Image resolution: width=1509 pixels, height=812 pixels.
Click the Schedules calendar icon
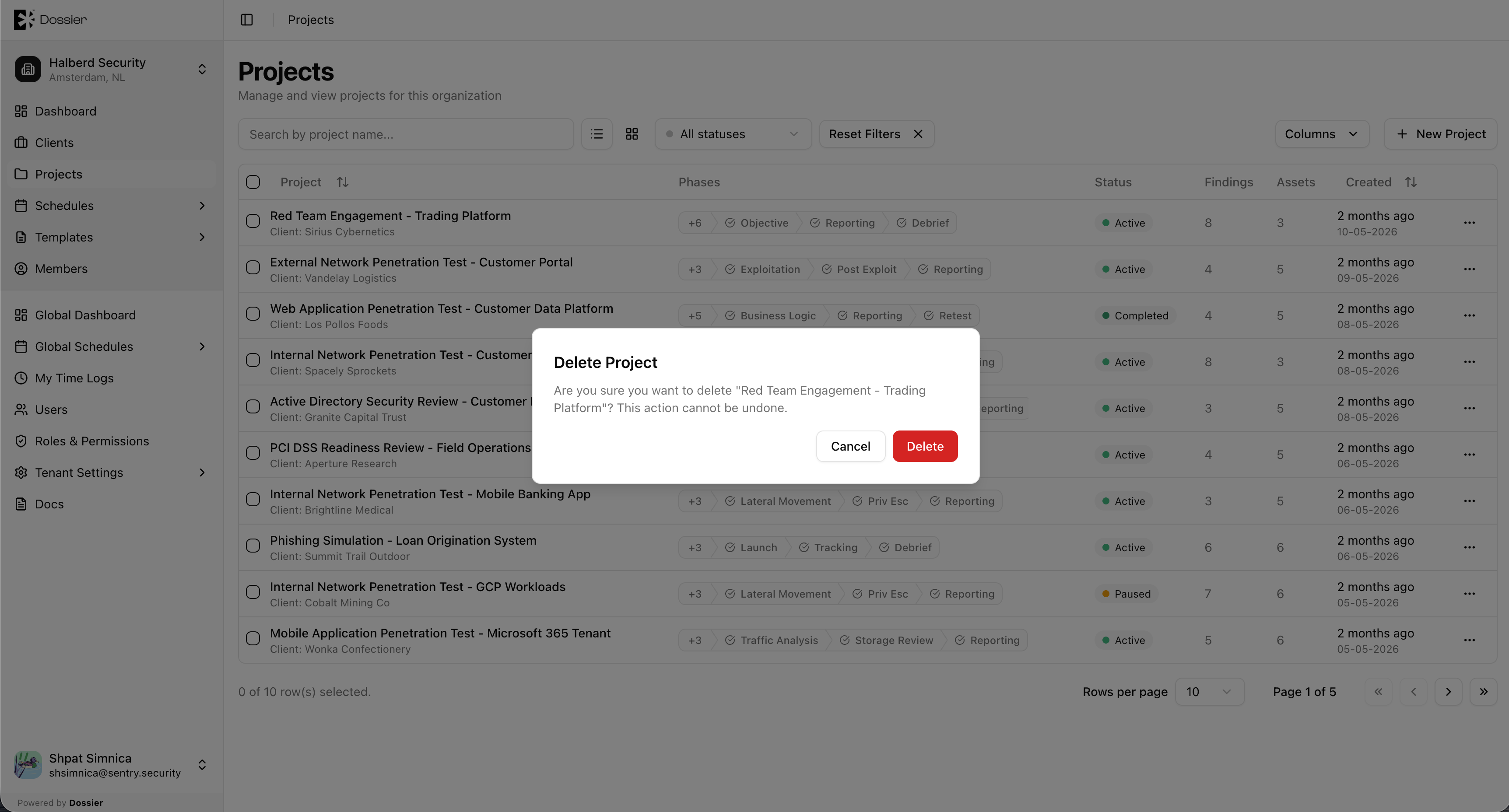coord(21,206)
